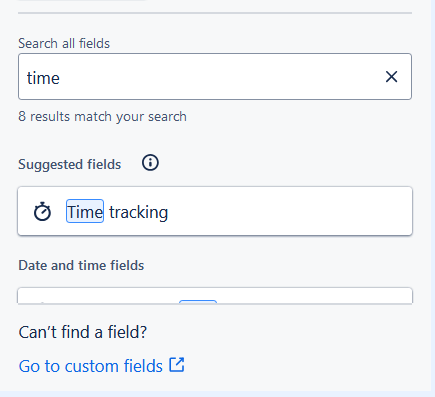
Task: Click the word "tracking" in the suggested card
Action: (x=138, y=212)
